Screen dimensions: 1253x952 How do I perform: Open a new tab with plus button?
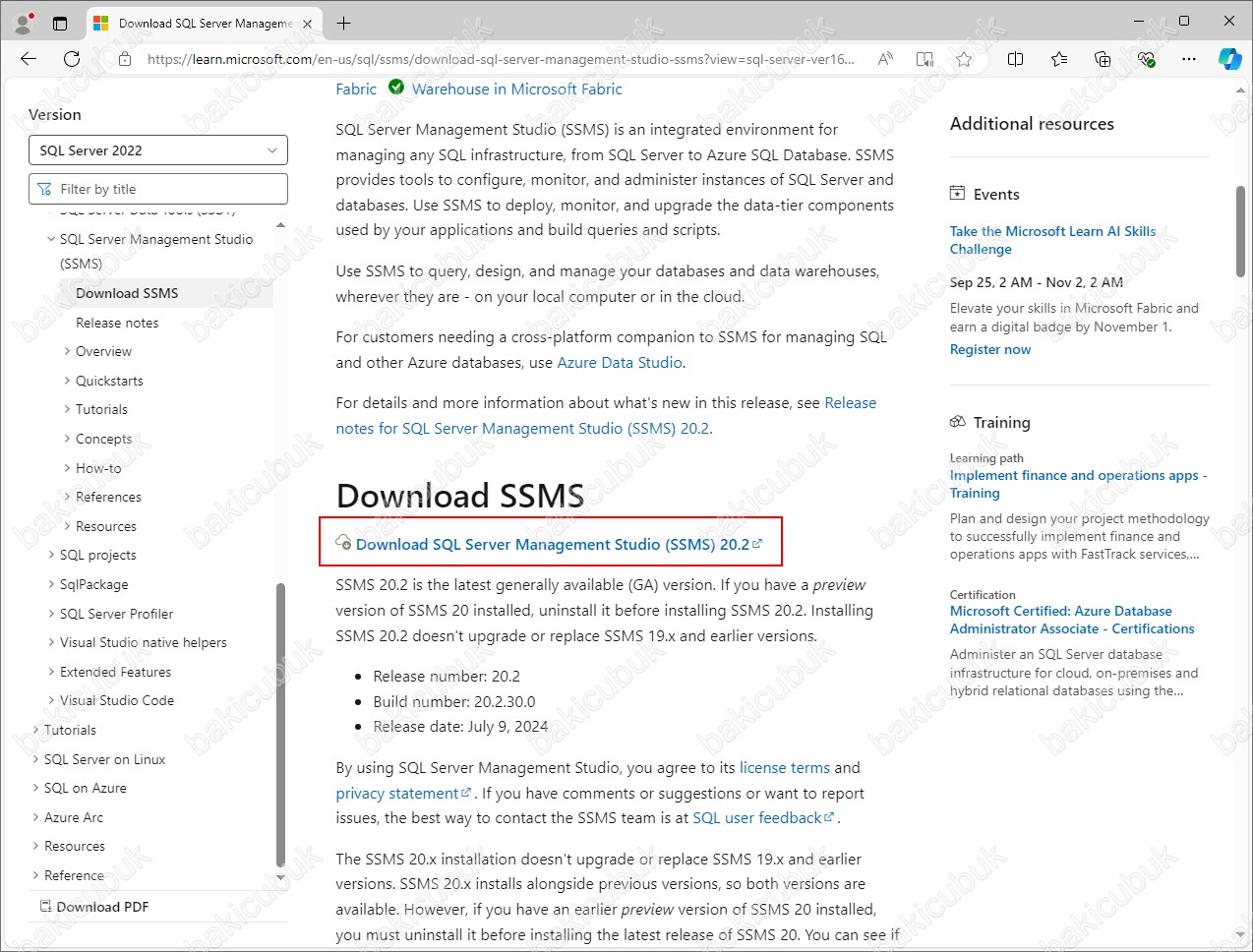tap(343, 23)
